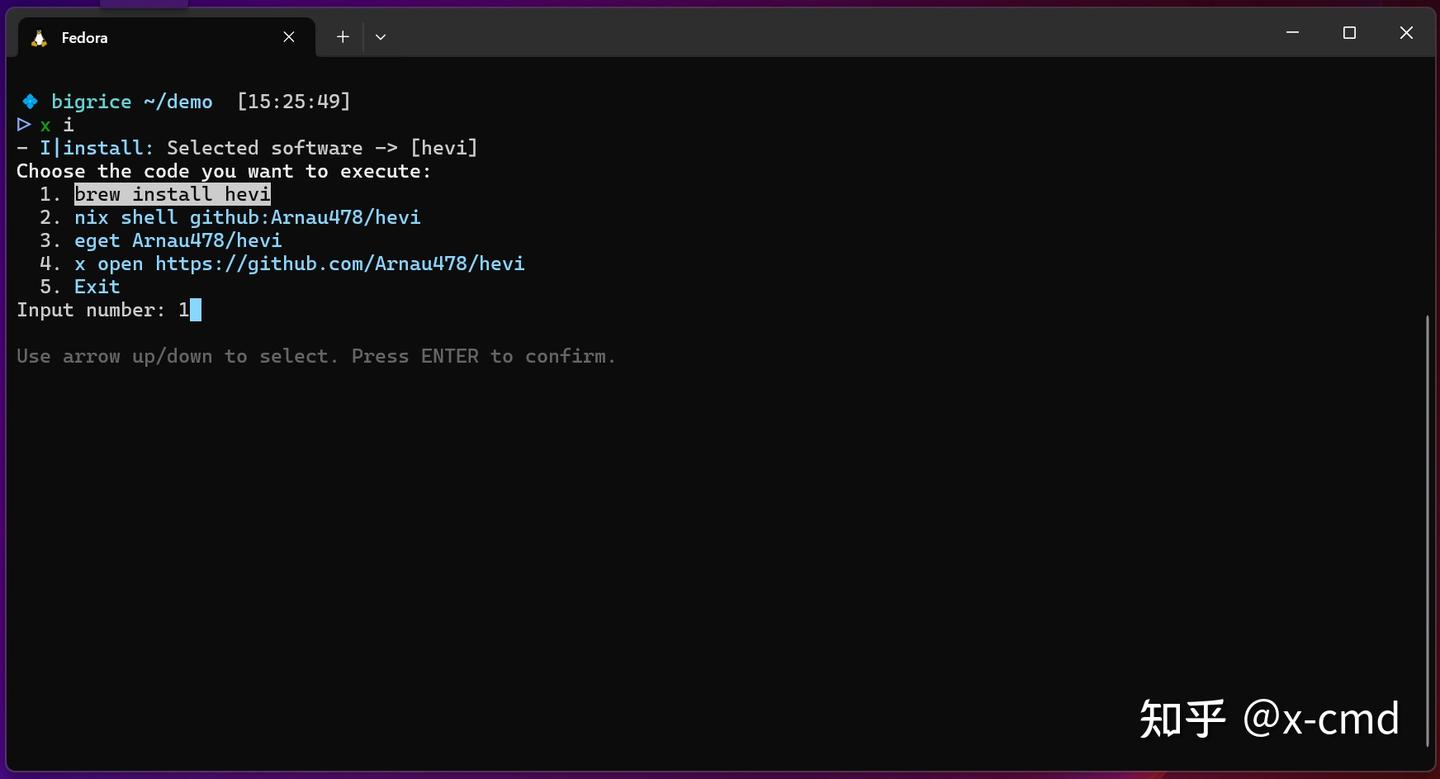This screenshot has width=1440, height=779.
Task: Open a new tab with the plus icon
Action: [x=342, y=36]
